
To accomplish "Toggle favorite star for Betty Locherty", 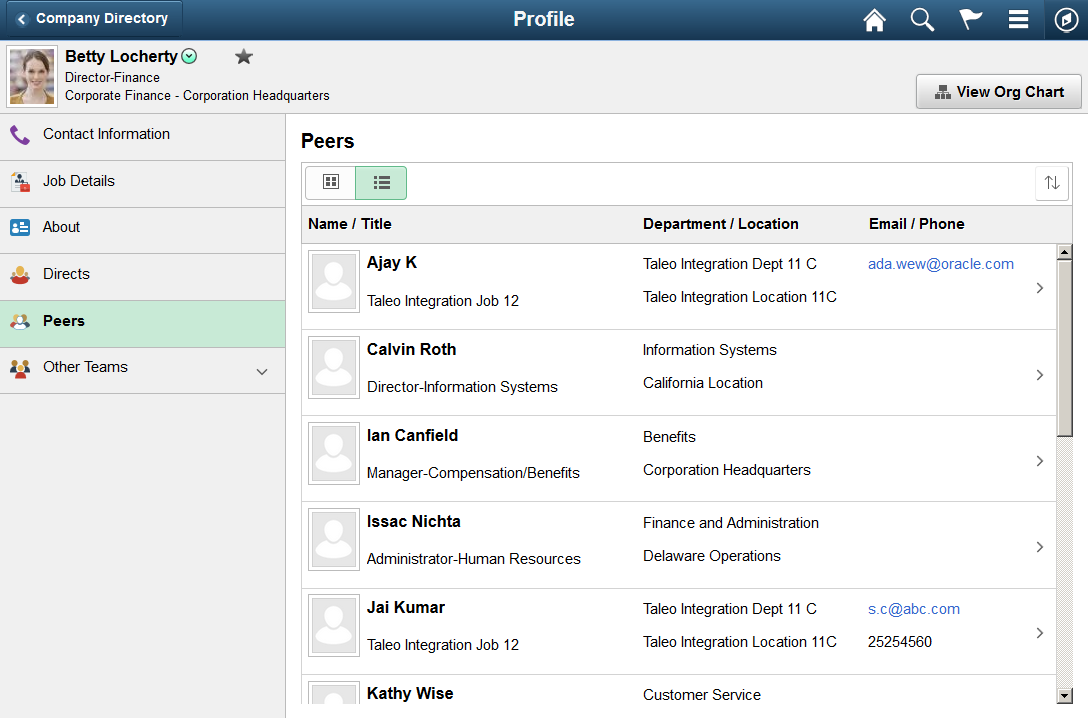I will (244, 56).
